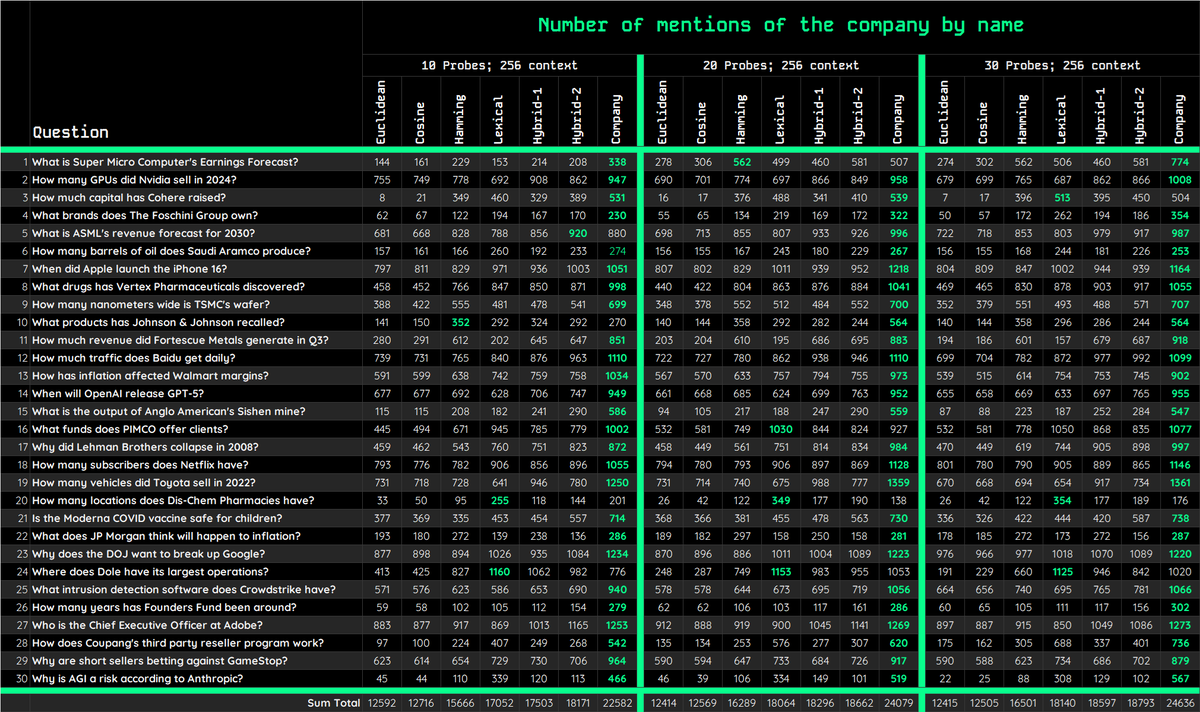Screen dimensions: 1200x712
Task: Select 'What products has Johnson & Johnson recalled?'
Action: point(158,322)
